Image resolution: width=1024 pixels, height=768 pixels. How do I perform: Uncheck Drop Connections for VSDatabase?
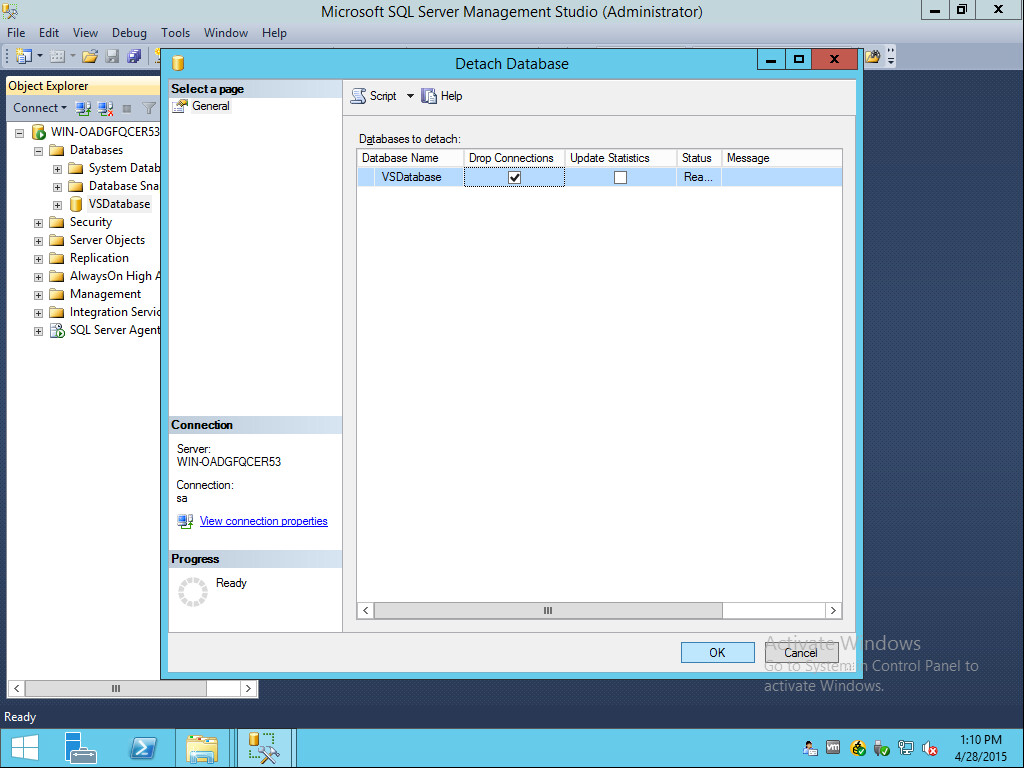[x=515, y=177]
